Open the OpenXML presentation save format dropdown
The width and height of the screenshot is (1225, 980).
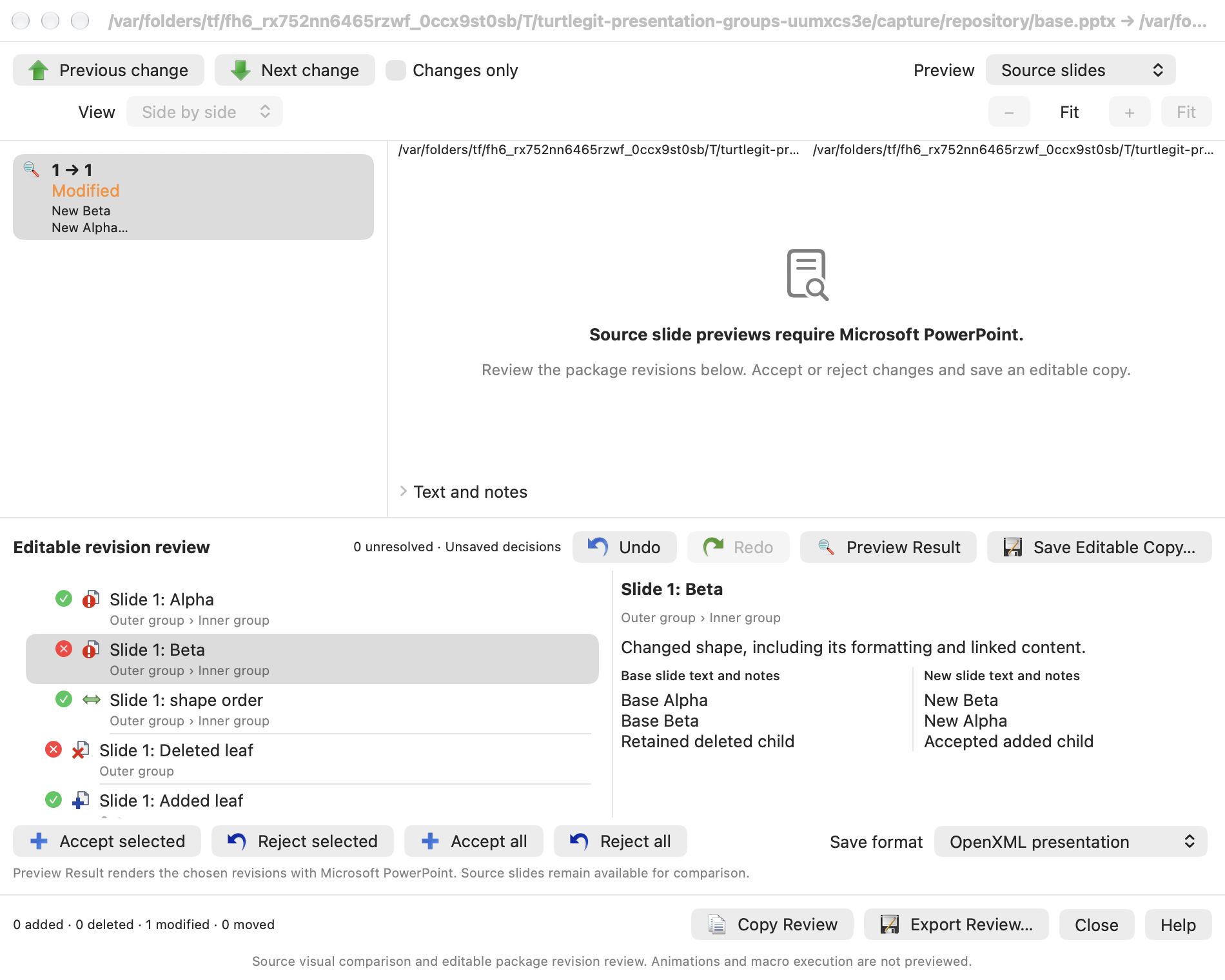(x=1070, y=841)
